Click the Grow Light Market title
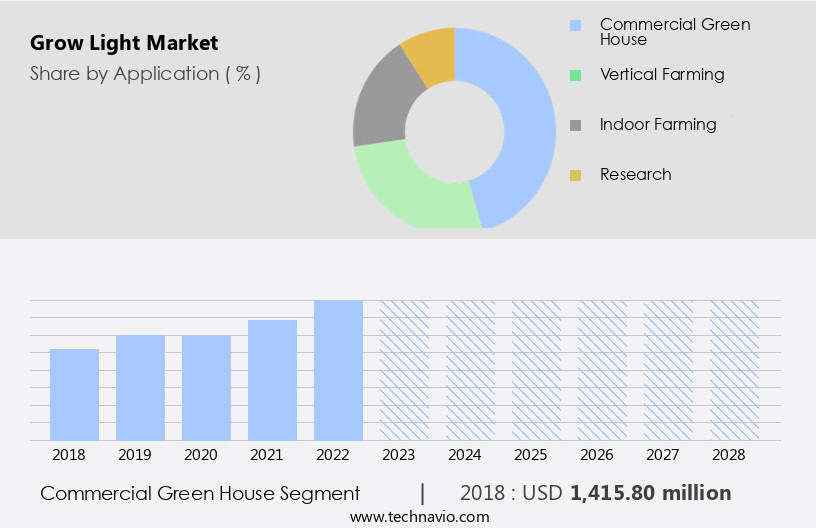The width and height of the screenshot is (816, 528). (124, 43)
